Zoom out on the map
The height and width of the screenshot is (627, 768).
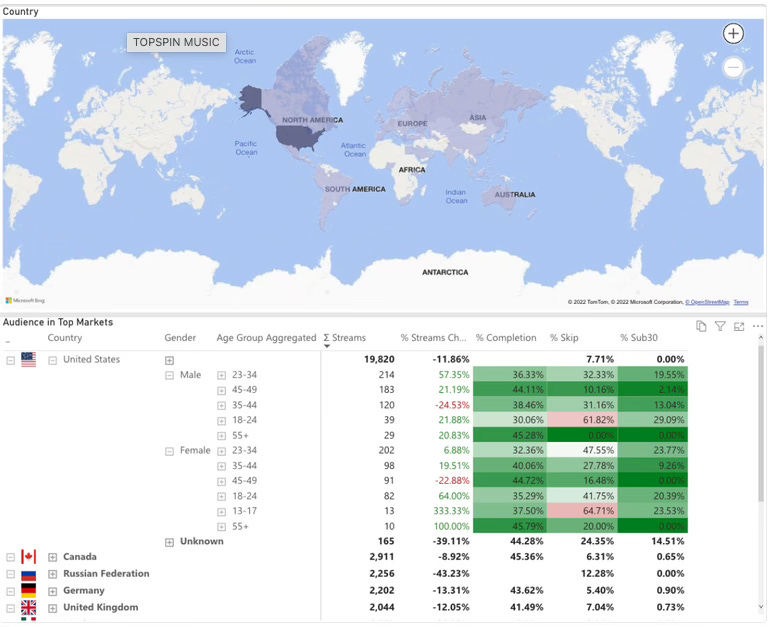733,67
